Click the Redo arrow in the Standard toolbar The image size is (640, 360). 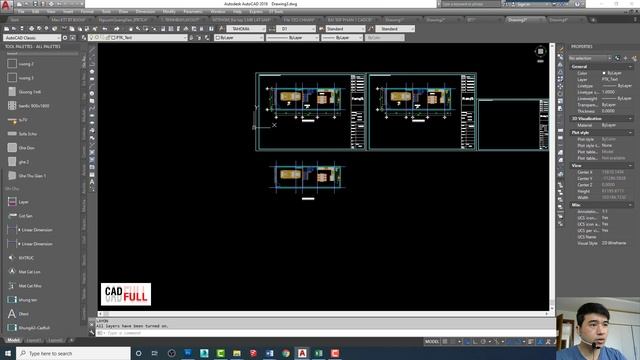116,29
